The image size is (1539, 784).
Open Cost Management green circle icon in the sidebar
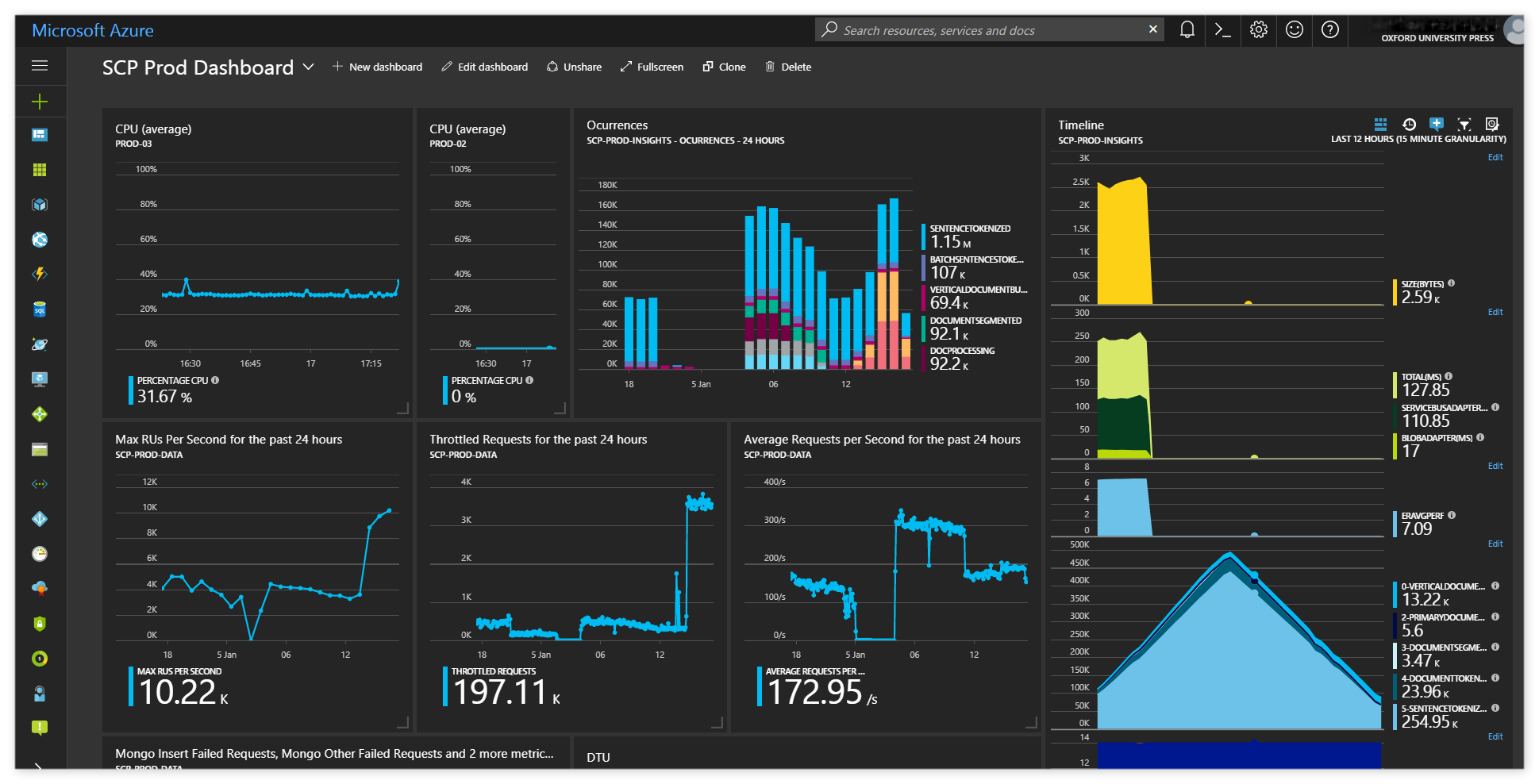click(x=40, y=659)
